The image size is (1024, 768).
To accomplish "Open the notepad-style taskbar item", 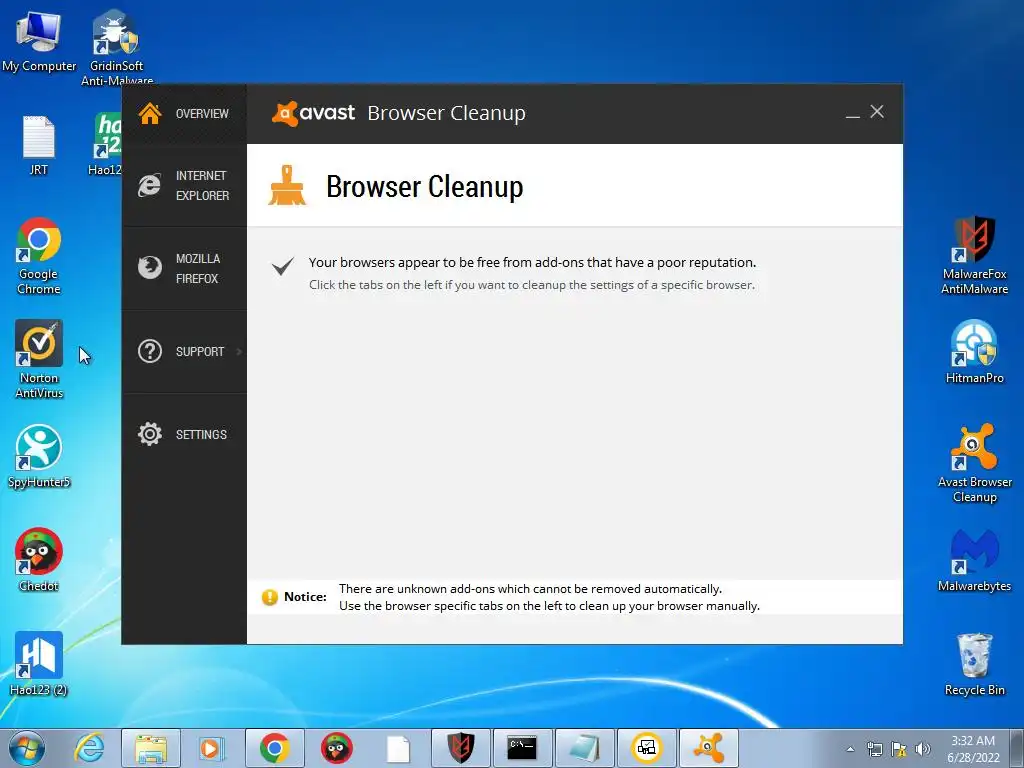I will pyautogui.click(x=584, y=748).
